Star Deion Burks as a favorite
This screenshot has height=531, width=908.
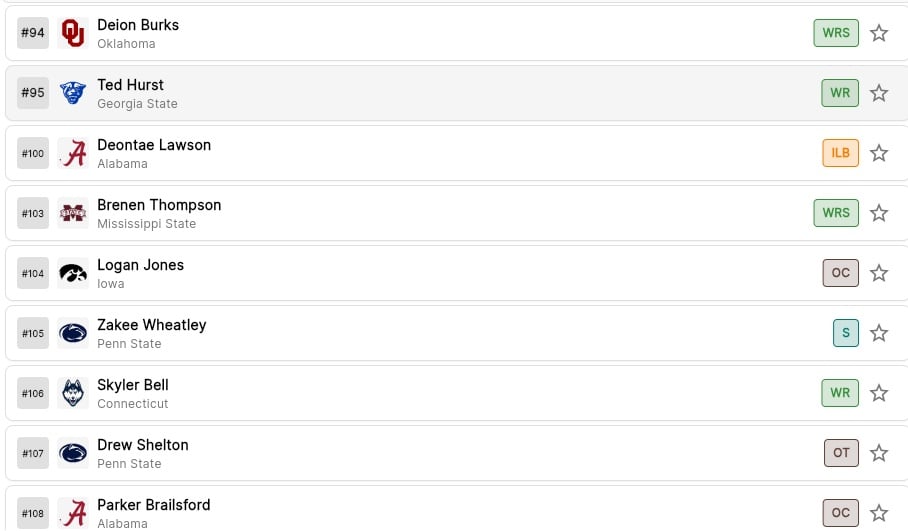[879, 33]
